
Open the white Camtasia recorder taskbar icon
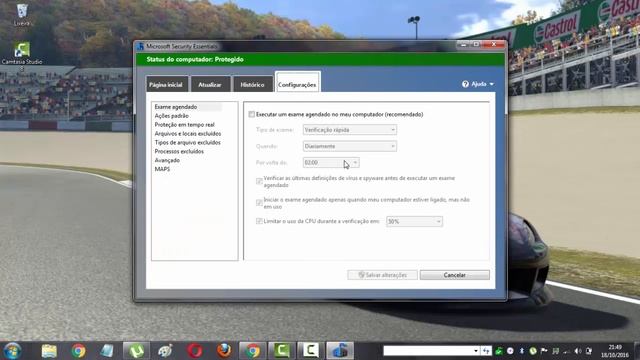pos(311,351)
